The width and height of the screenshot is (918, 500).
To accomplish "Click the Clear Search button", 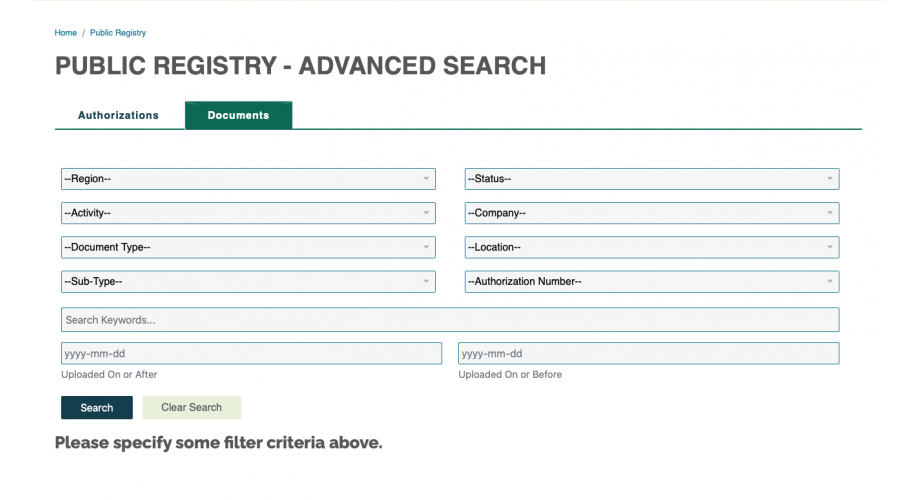I will coord(191,407).
